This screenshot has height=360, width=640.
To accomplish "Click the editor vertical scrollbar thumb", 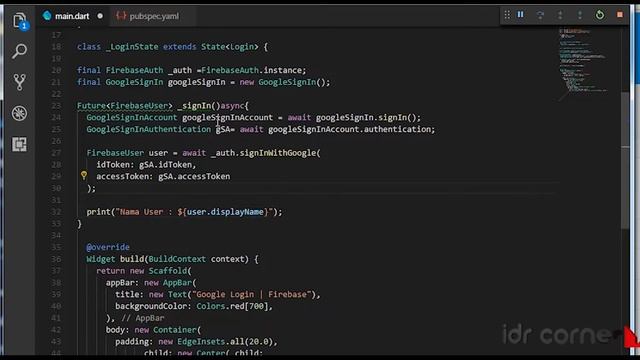I will tap(625, 161).
